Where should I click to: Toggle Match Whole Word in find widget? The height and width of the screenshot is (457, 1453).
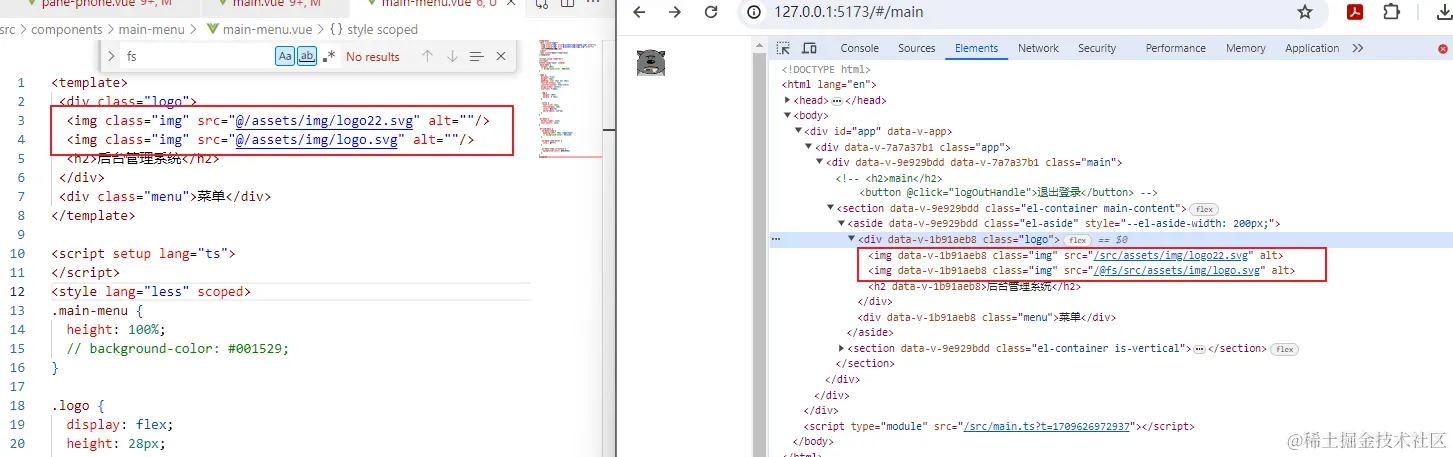(307, 57)
